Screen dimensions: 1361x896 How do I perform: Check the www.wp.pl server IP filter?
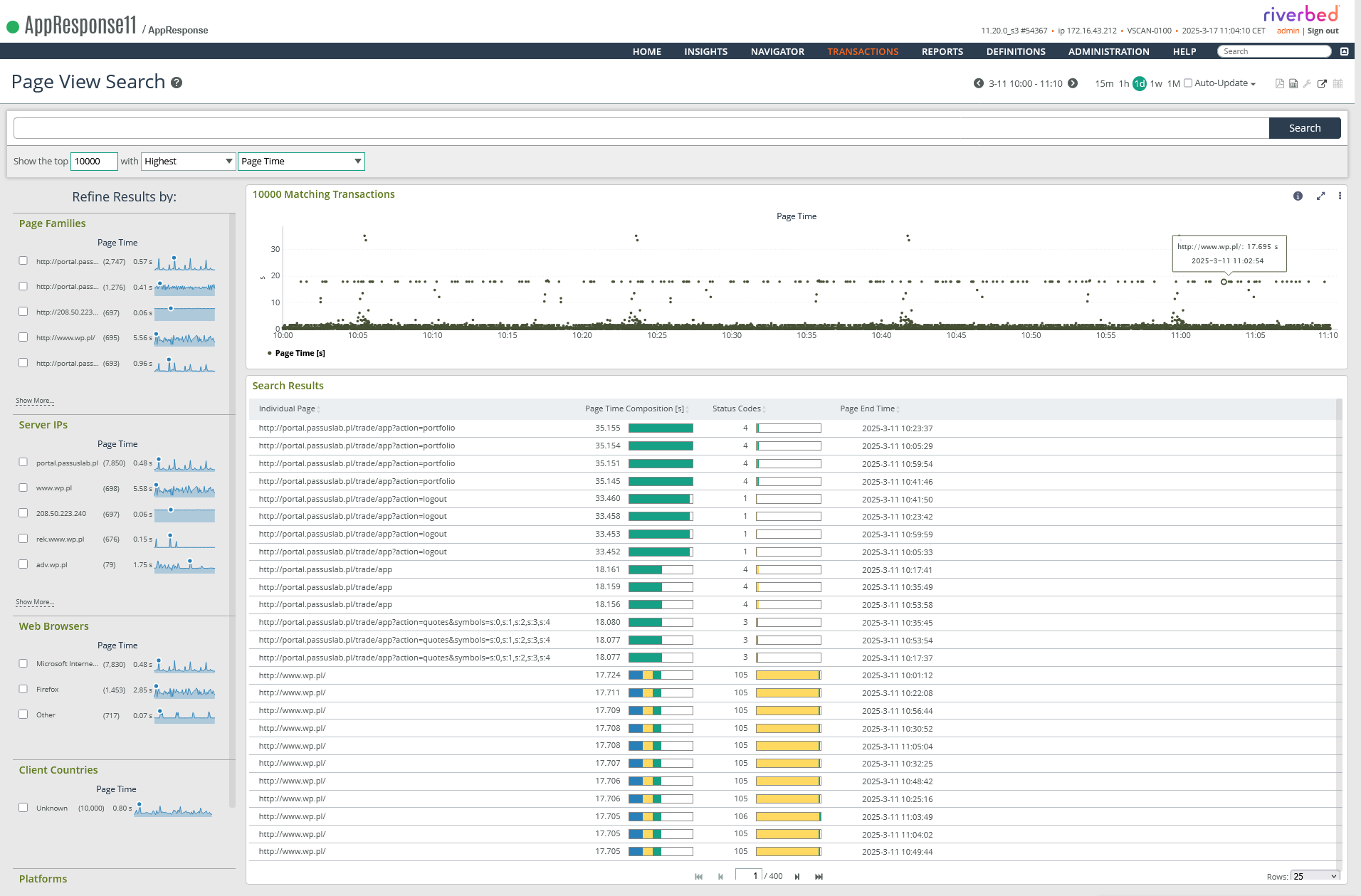(x=23, y=487)
